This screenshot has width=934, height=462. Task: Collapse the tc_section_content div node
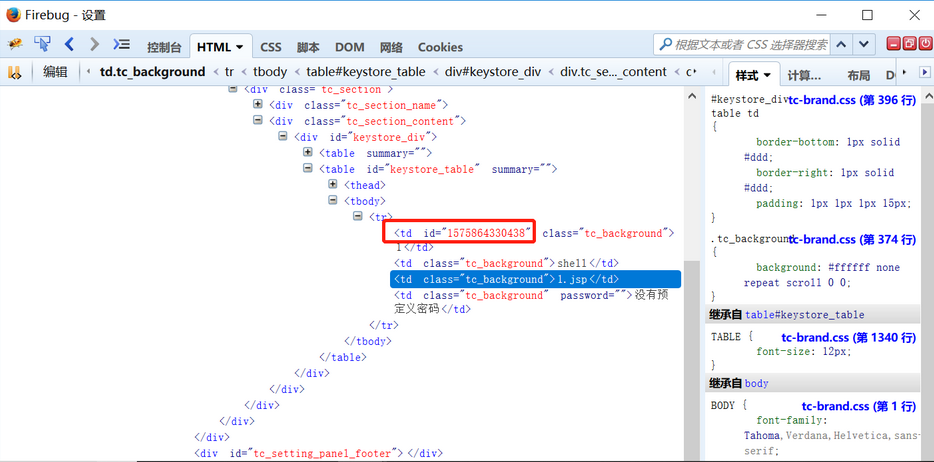tap(258, 120)
